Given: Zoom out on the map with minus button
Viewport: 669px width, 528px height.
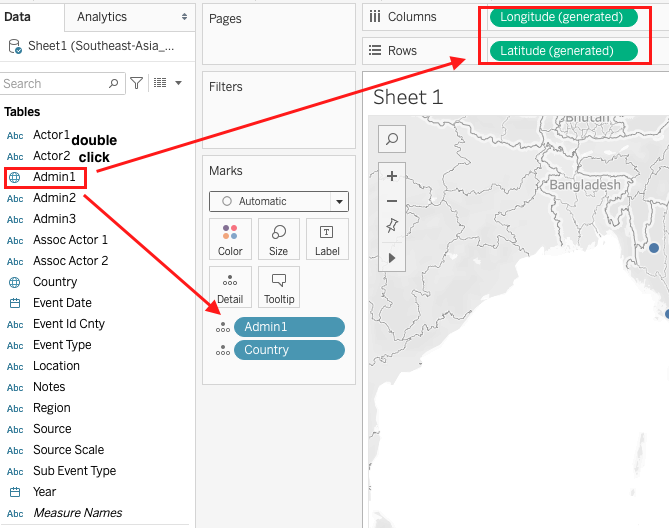Looking at the screenshot, I should point(392,201).
